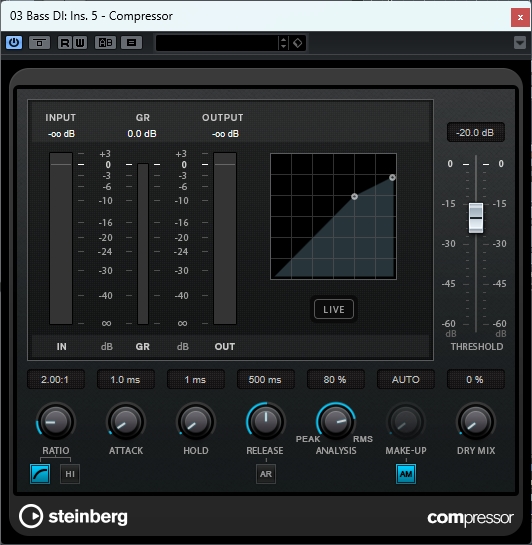Screen dimensions: 532x545
Task: Click the threshold point on the compression curve
Action: click(x=354, y=196)
